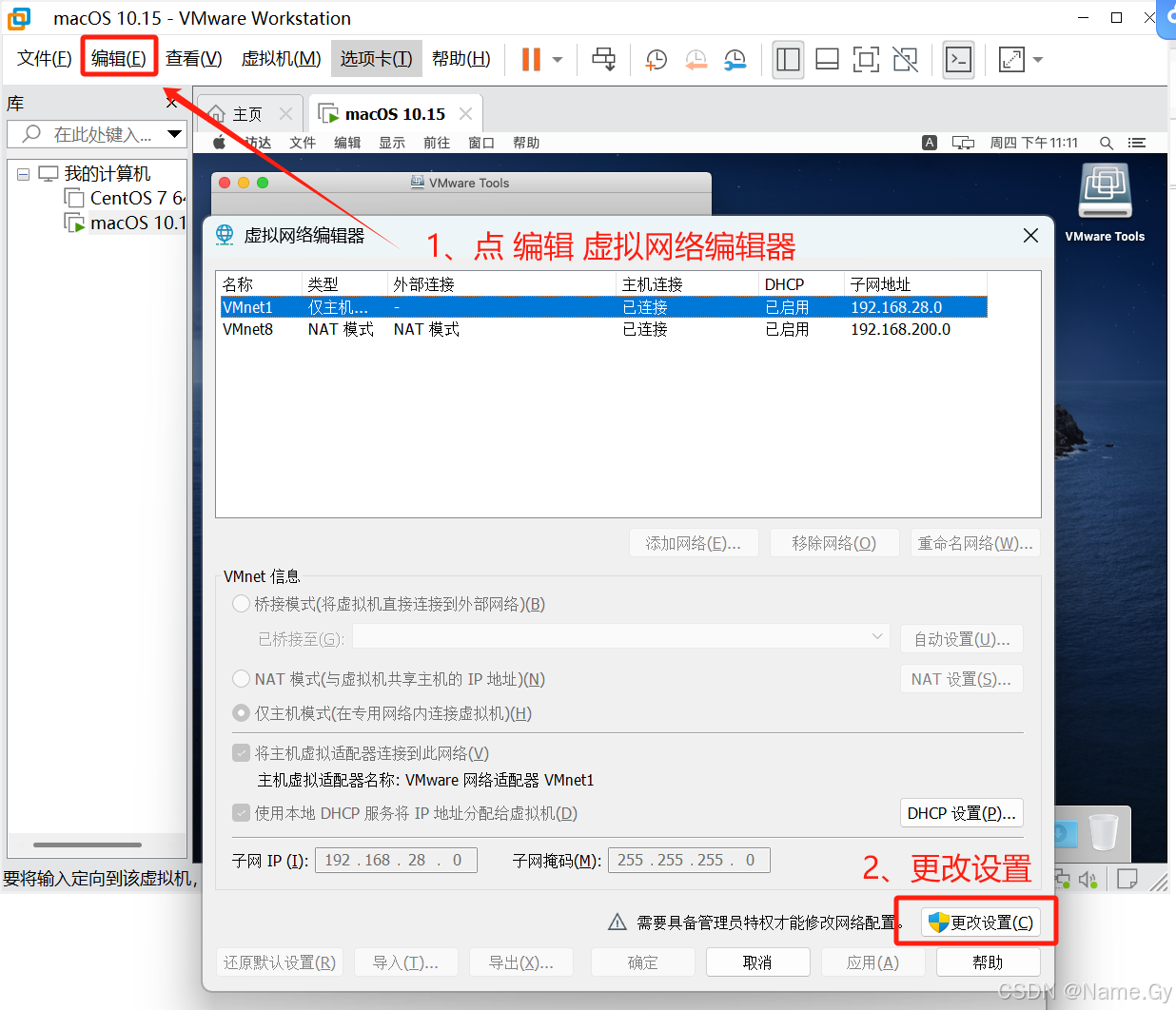Enter full screen mode icon
The height and width of the screenshot is (1010, 1176).
[x=866, y=59]
